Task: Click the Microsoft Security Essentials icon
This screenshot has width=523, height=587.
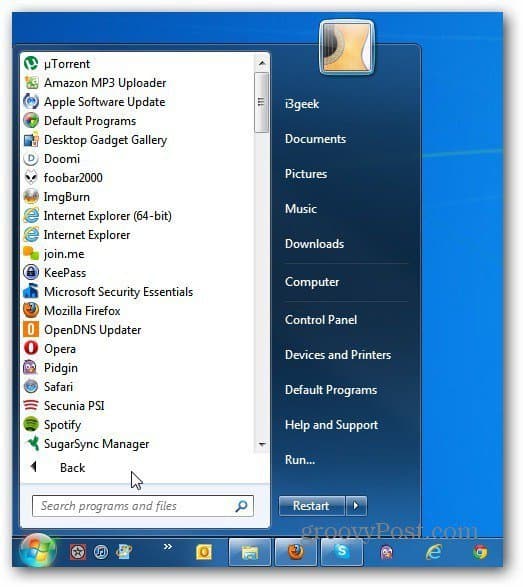Action: tap(31, 292)
